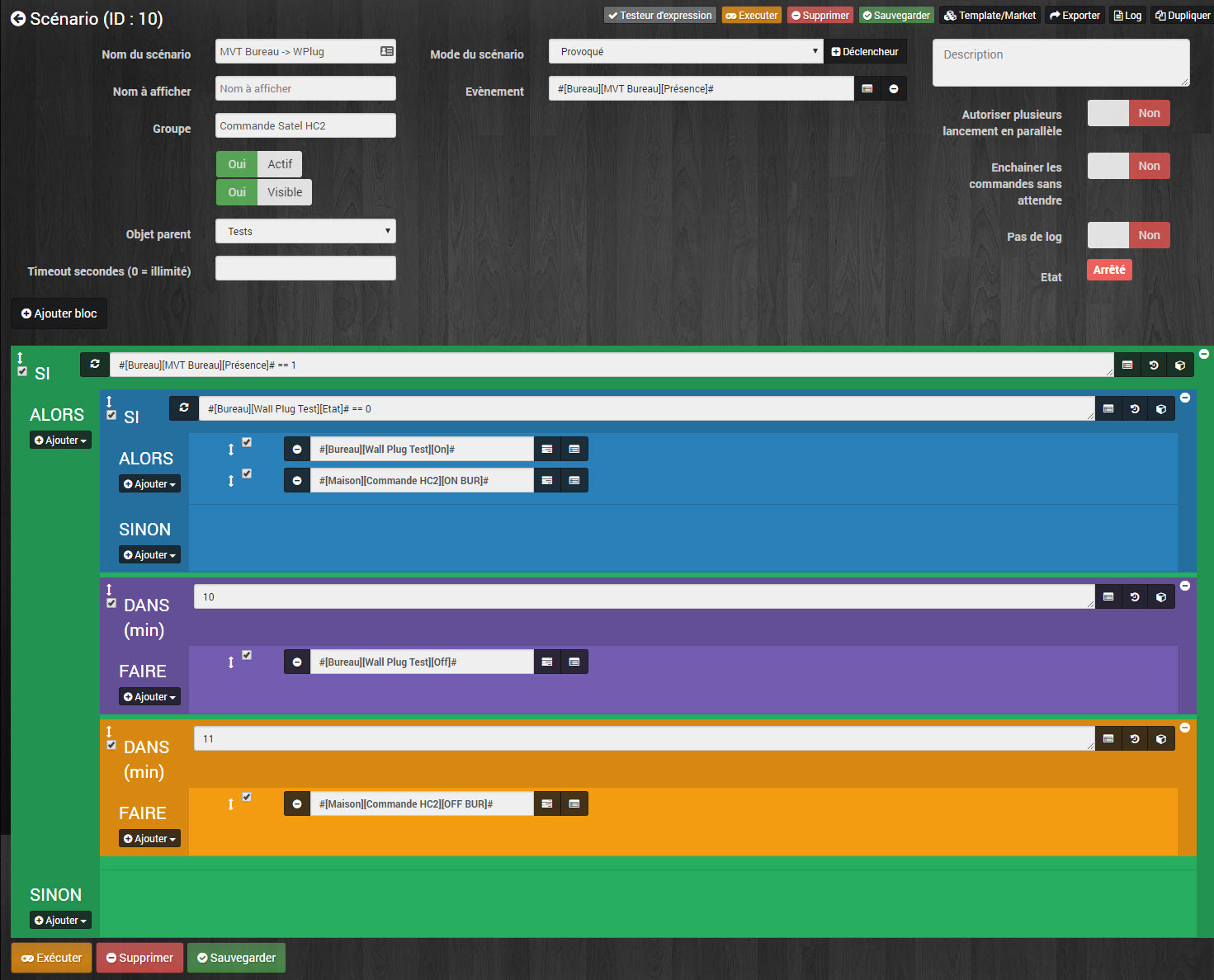
Task: Open the Mode du scénario dropdown
Action: click(x=687, y=51)
